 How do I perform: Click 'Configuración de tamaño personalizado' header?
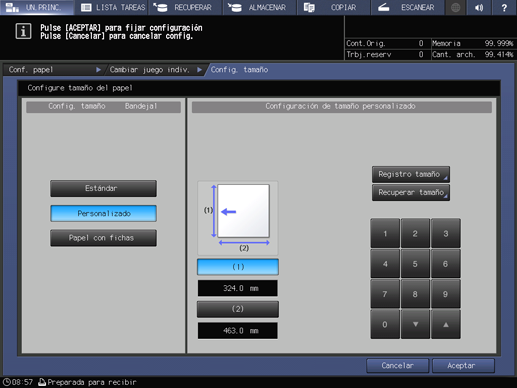point(342,106)
